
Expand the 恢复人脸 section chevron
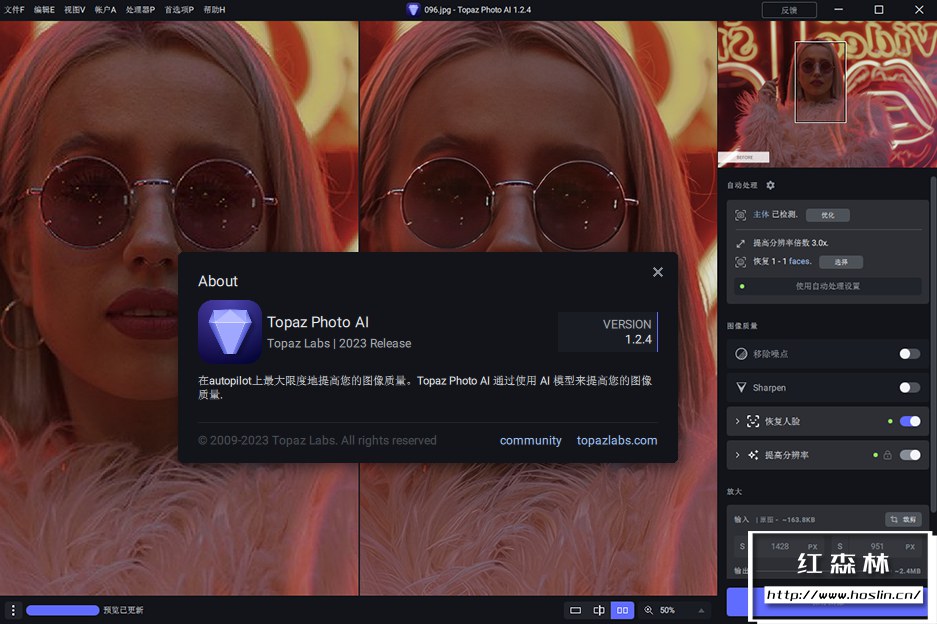[x=737, y=421]
